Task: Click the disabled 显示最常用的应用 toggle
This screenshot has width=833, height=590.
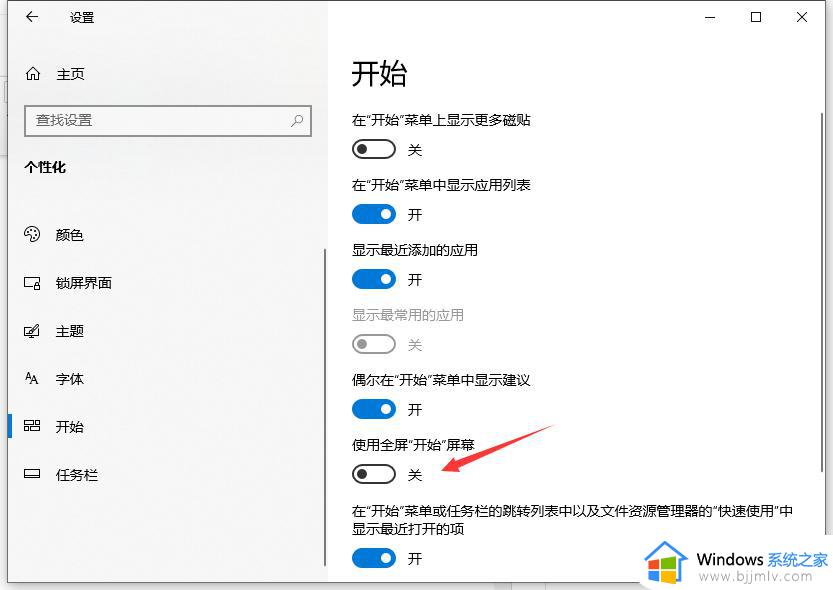Action: coord(373,344)
